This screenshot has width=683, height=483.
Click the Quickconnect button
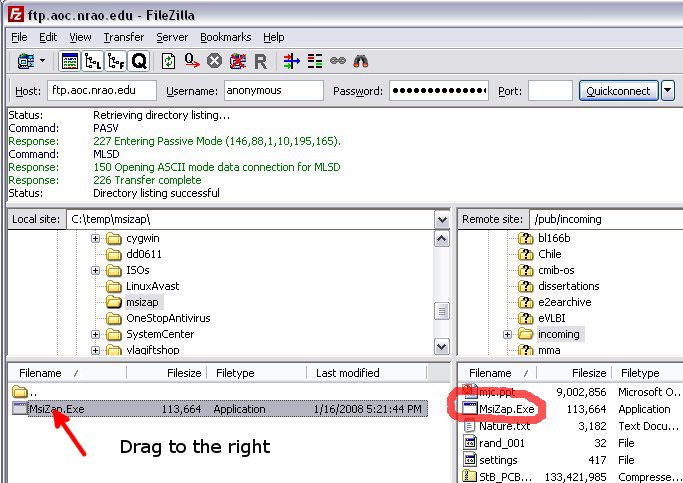click(x=618, y=91)
